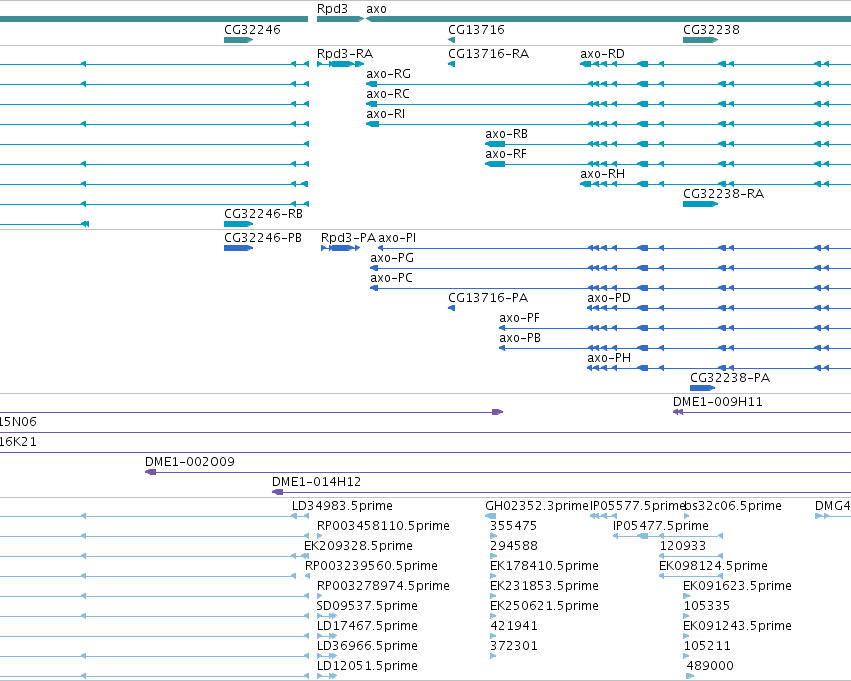Click the axo gene name label
The width and height of the screenshot is (851, 681).
point(376,9)
